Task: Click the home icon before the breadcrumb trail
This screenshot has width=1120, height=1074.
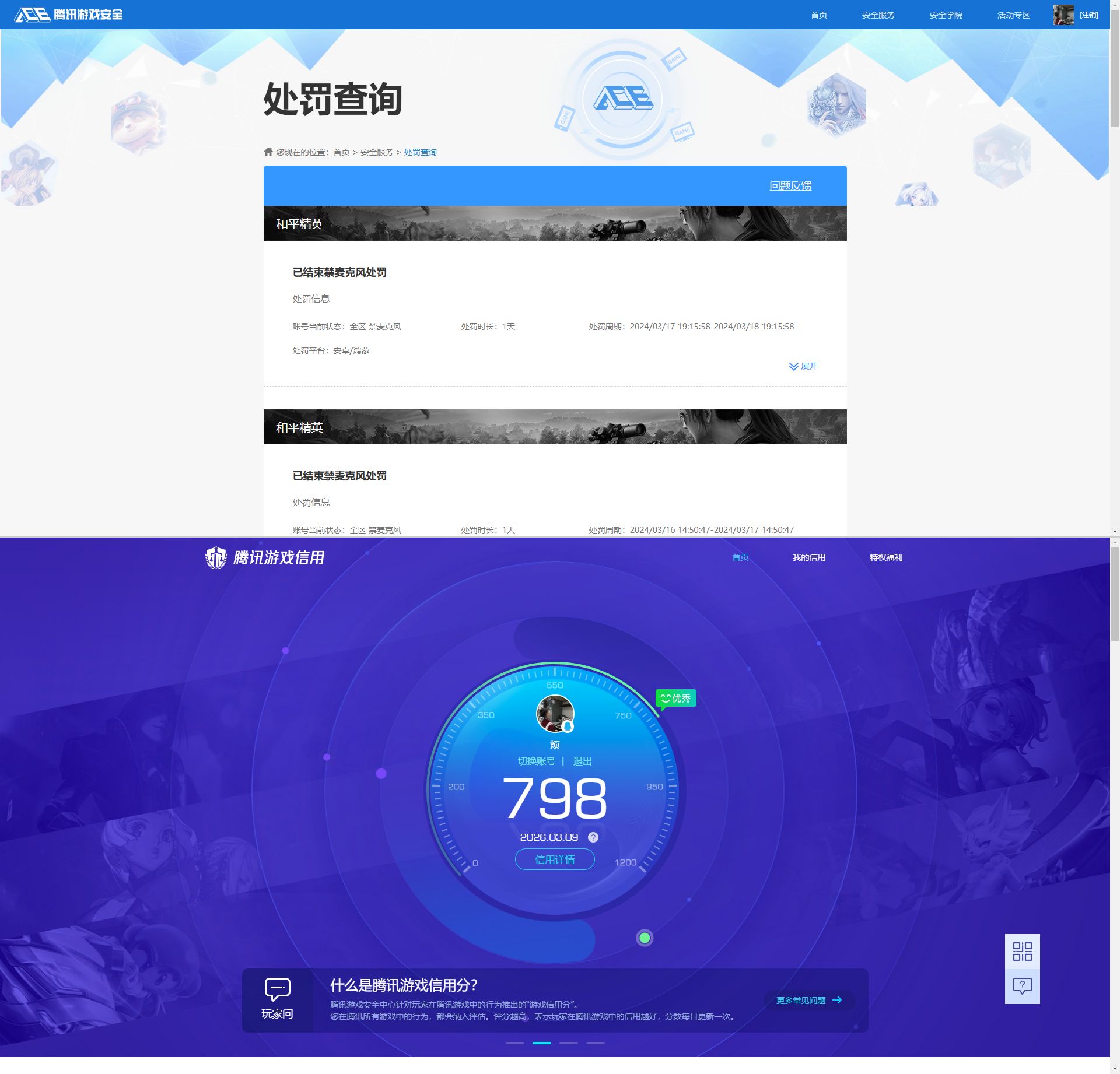Action: coord(268,151)
